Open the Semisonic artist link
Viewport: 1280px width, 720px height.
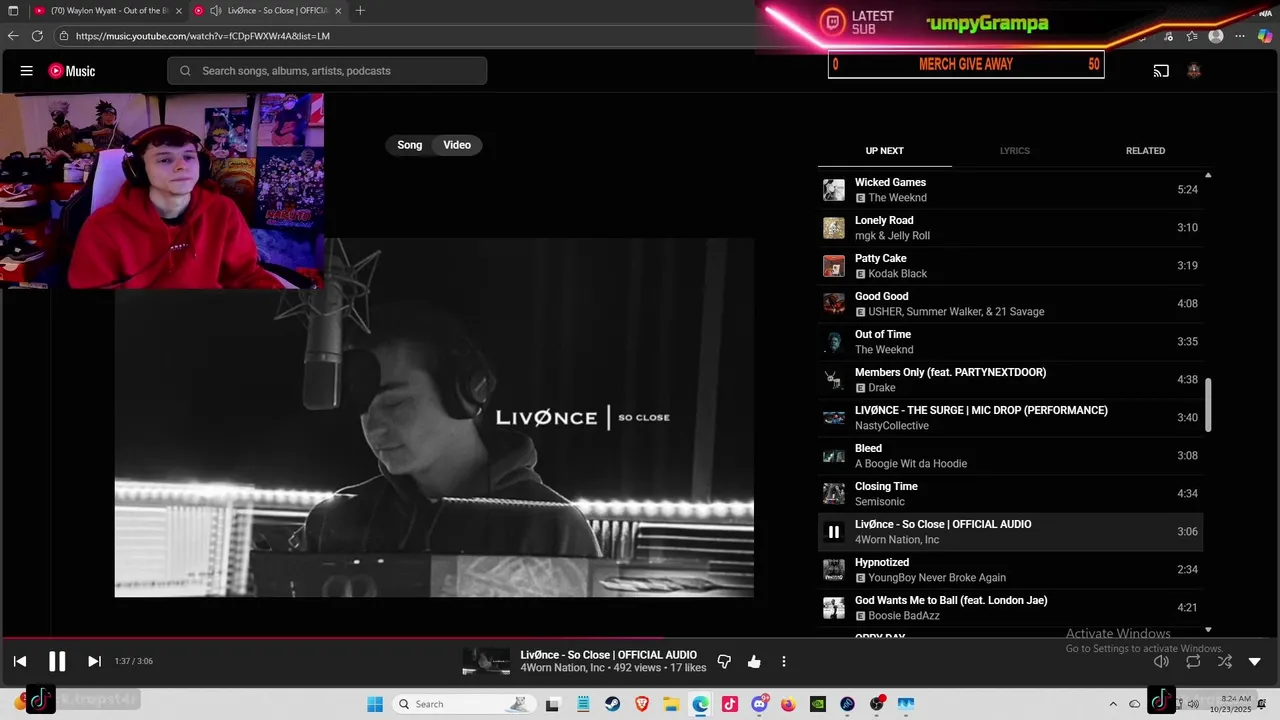tap(880, 502)
